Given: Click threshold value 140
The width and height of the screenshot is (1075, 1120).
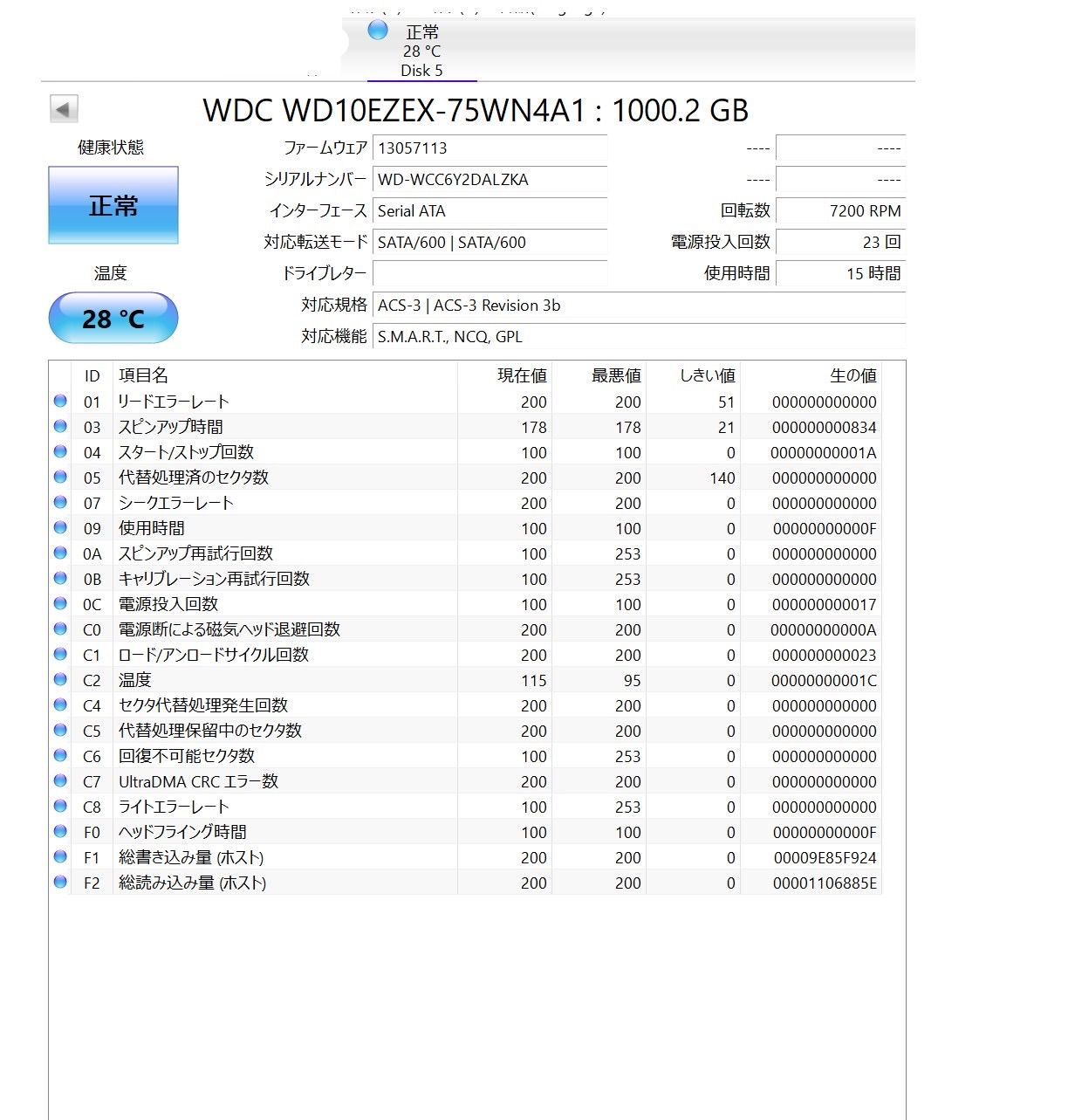Looking at the screenshot, I should (722, 478).
